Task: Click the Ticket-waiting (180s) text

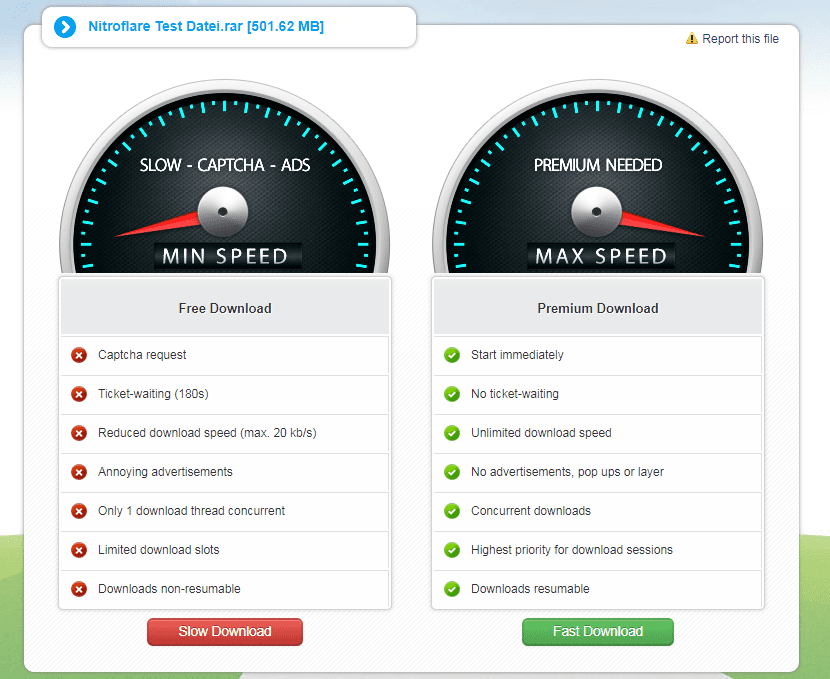Action: pyautogui.click(x=153, y=394)
